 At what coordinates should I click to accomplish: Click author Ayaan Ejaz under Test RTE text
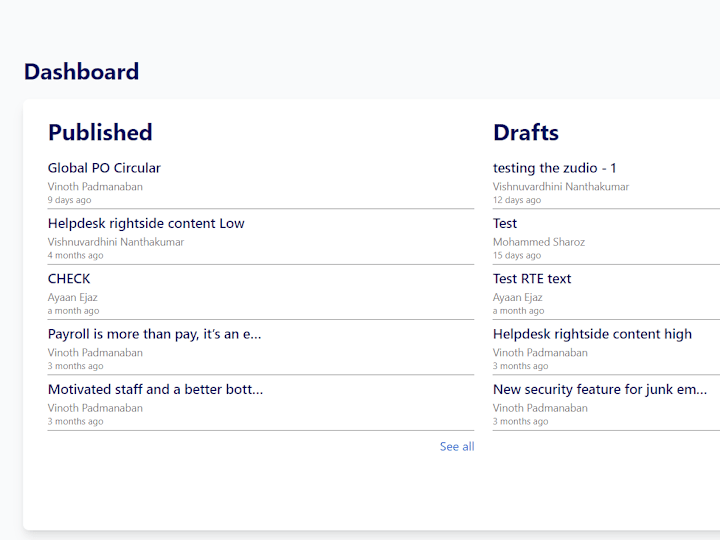pos(518,298)
